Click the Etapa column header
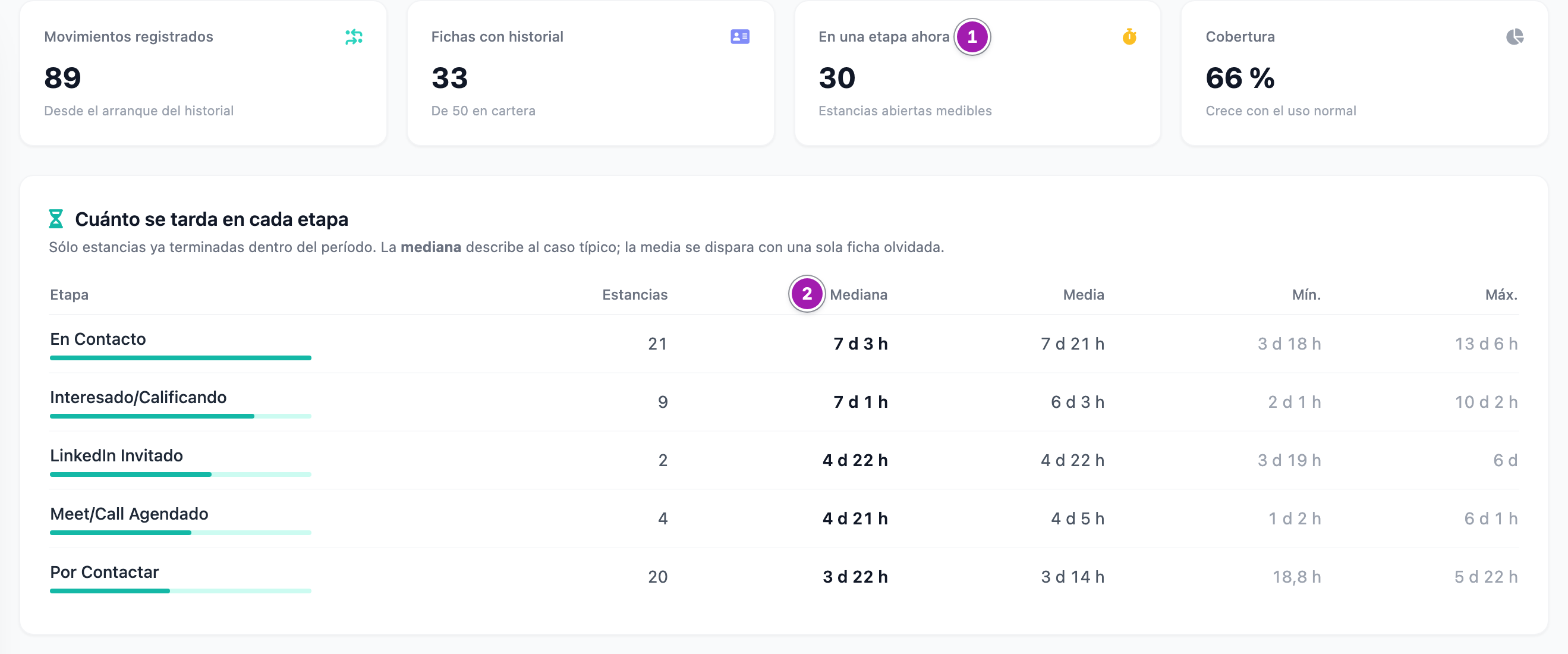 click(70, 295)
